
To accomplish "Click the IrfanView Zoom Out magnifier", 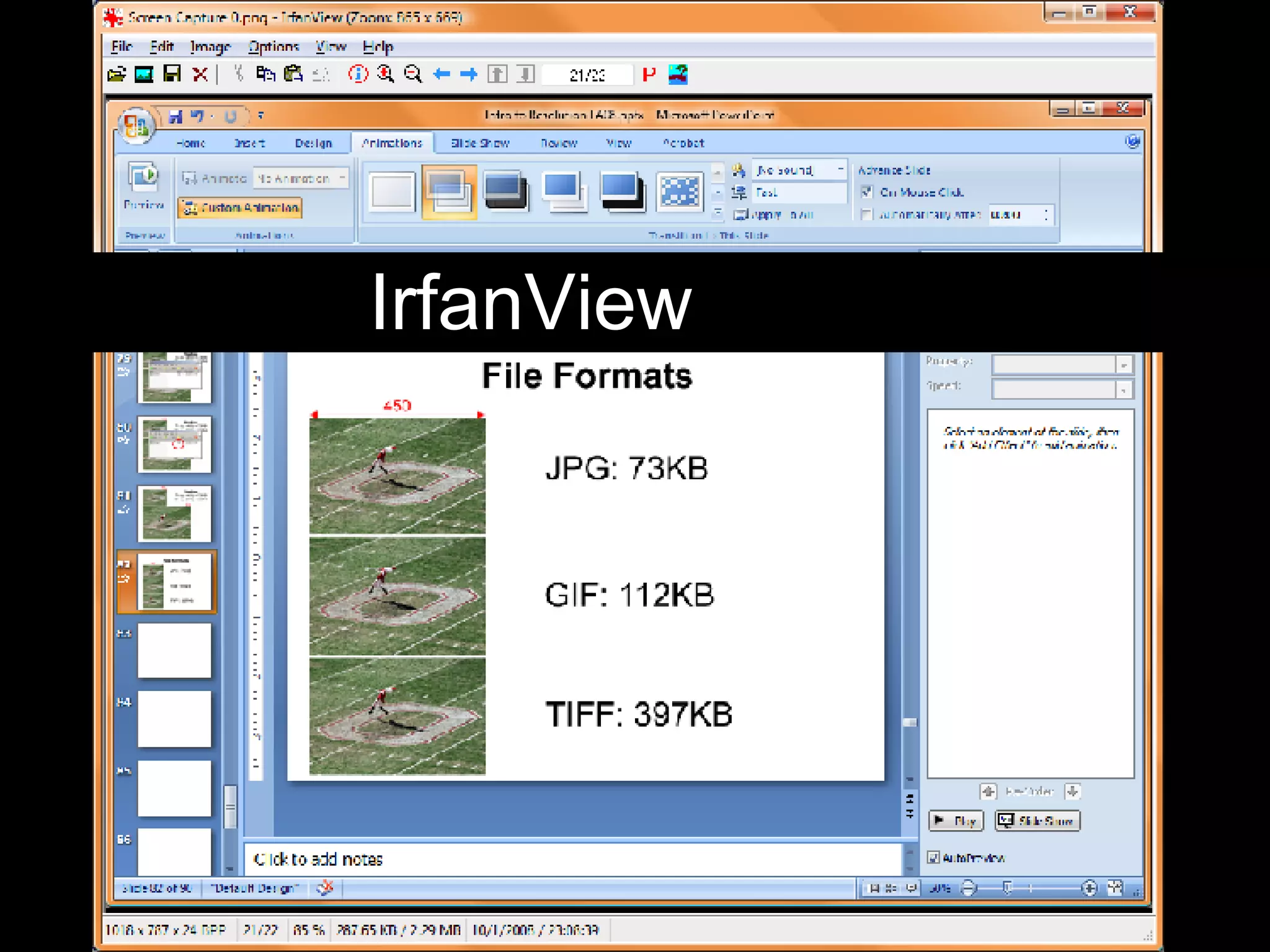I will tap(413, 74).
